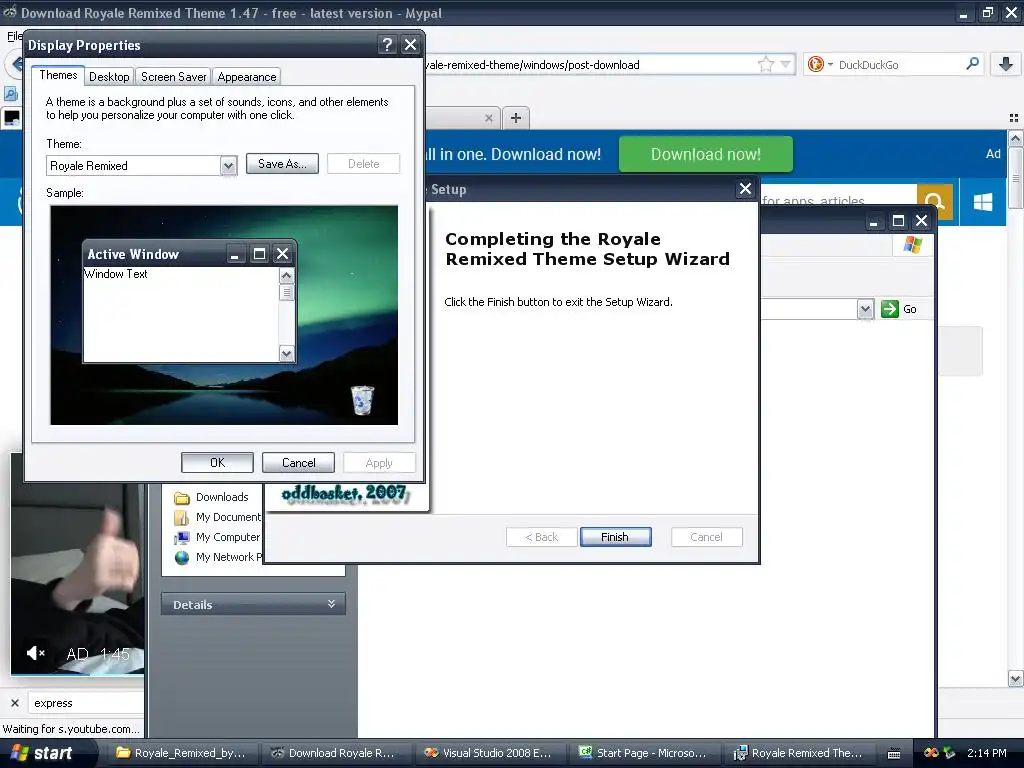Click the Windows flag logo in Explorer window
The image size is (1024, 768).
pyautogui.click(x=912, y=246)
